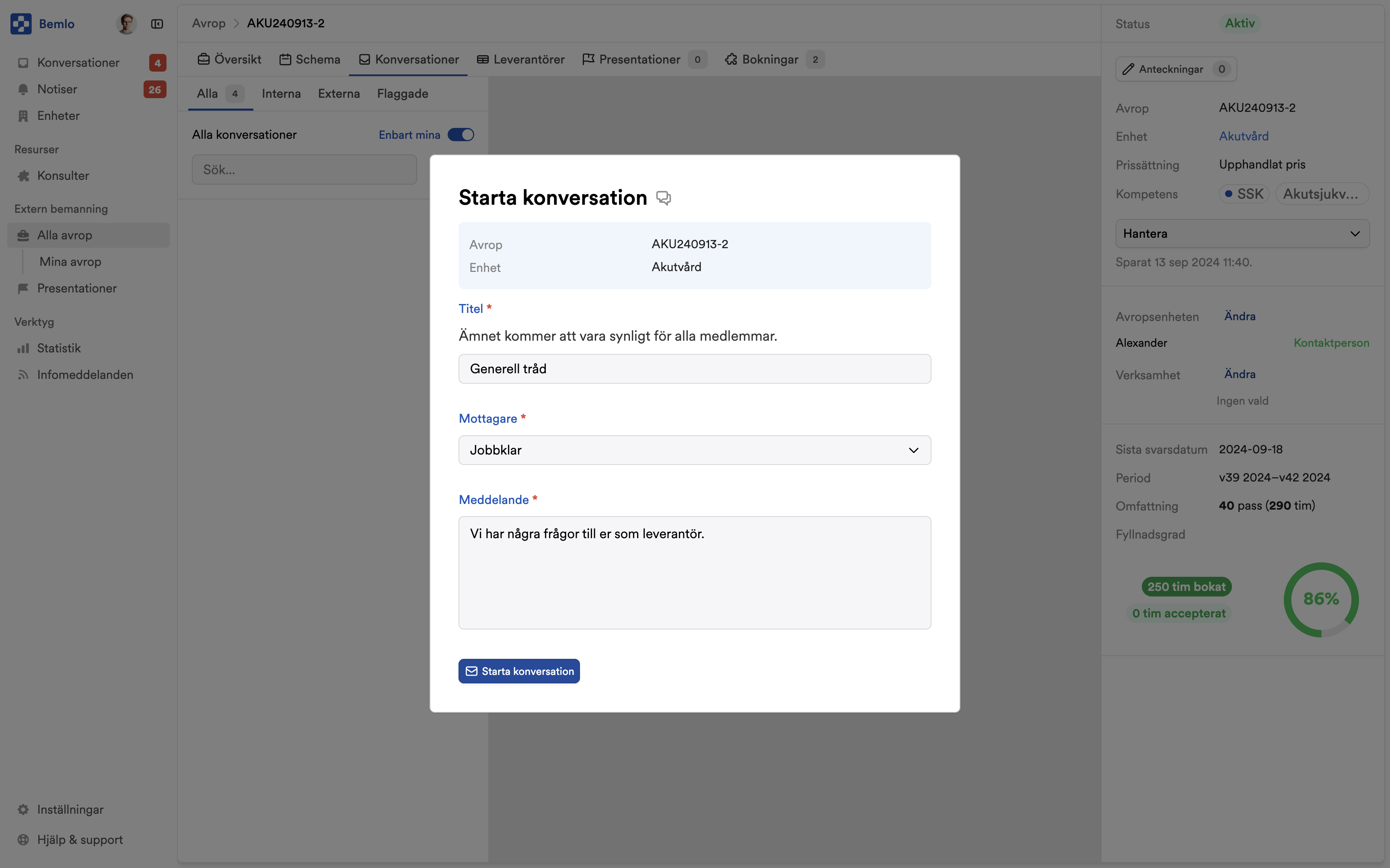Open Anteckningar notes button

(x=1176, y=69)
